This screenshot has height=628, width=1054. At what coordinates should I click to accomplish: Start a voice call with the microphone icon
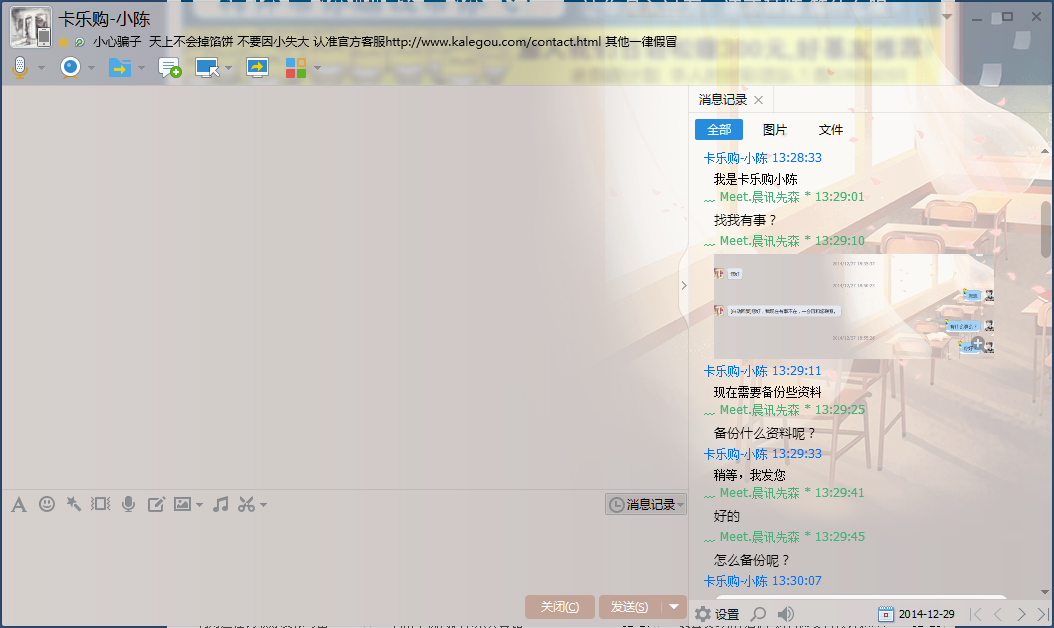[x=19, y=67]
